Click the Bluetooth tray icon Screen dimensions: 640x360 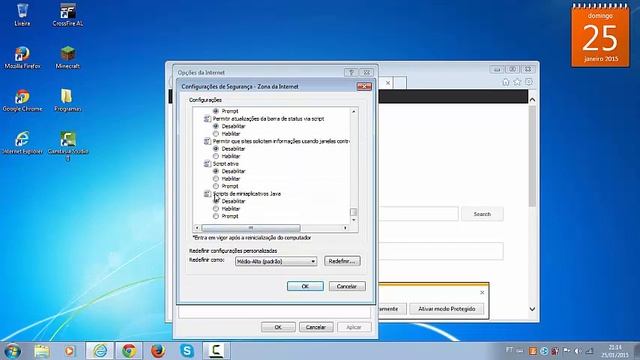pyautogui.click(x=544, y=351)
